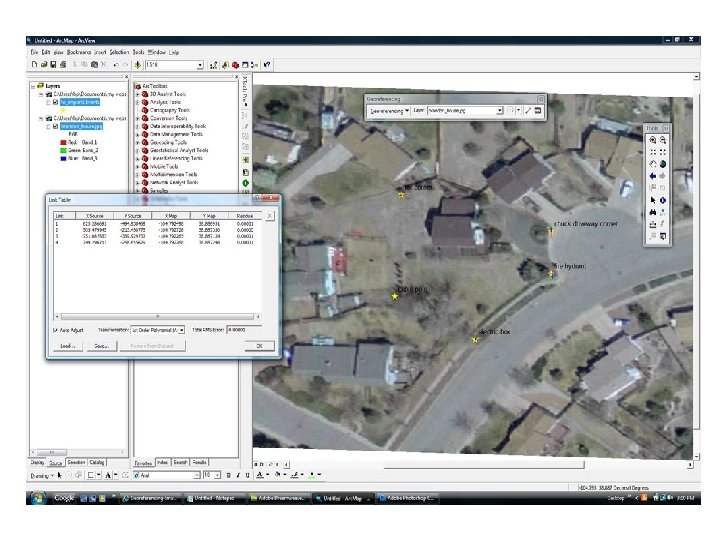Screen dimensions: 720x540
Task: Click the Link Table horizontal scrollbar
Action: click(x=158, y=316)
